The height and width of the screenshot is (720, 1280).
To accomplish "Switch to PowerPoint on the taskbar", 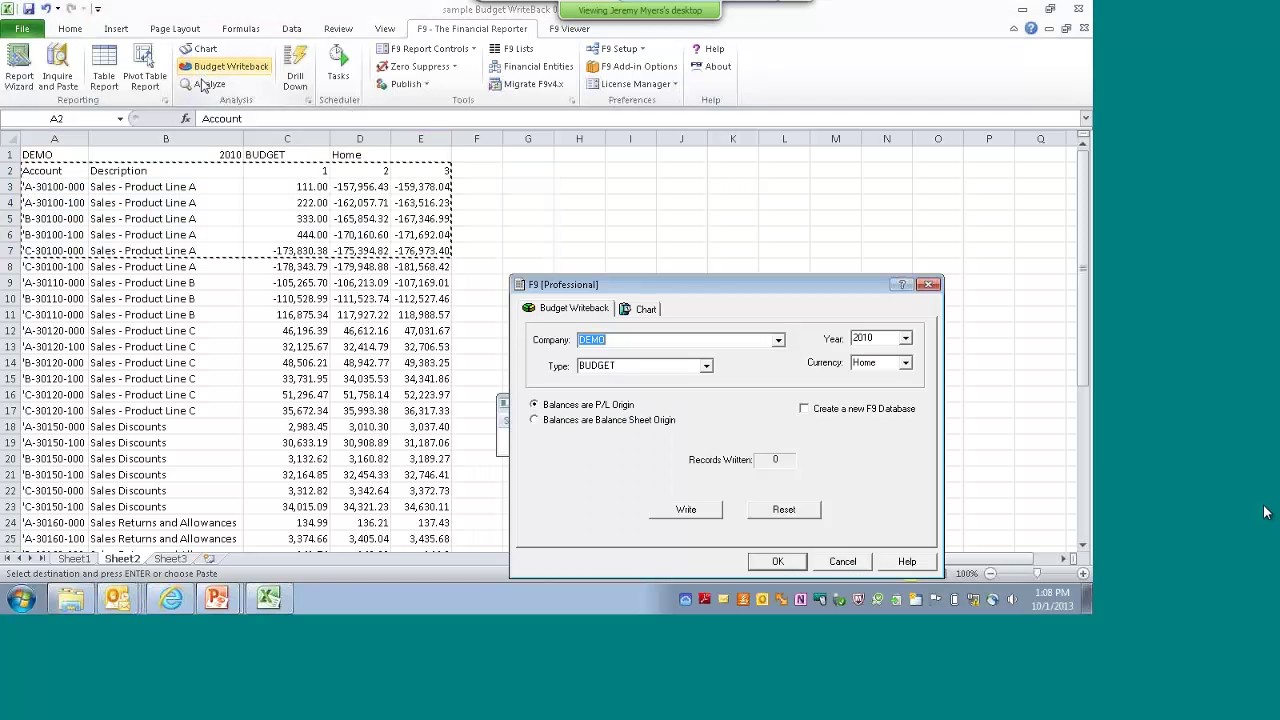I will pyautogui.click(x=218, y=599).
